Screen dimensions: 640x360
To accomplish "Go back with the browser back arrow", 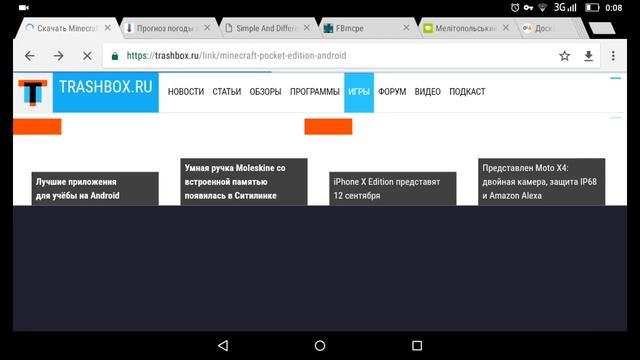I will click(30, 56).
